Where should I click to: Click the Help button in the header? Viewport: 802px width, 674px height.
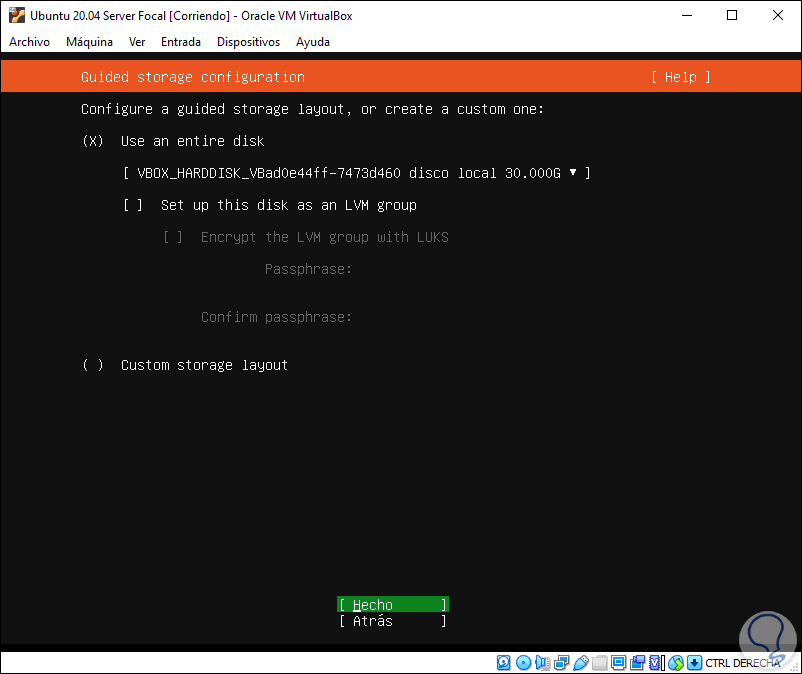click(681, 77)
